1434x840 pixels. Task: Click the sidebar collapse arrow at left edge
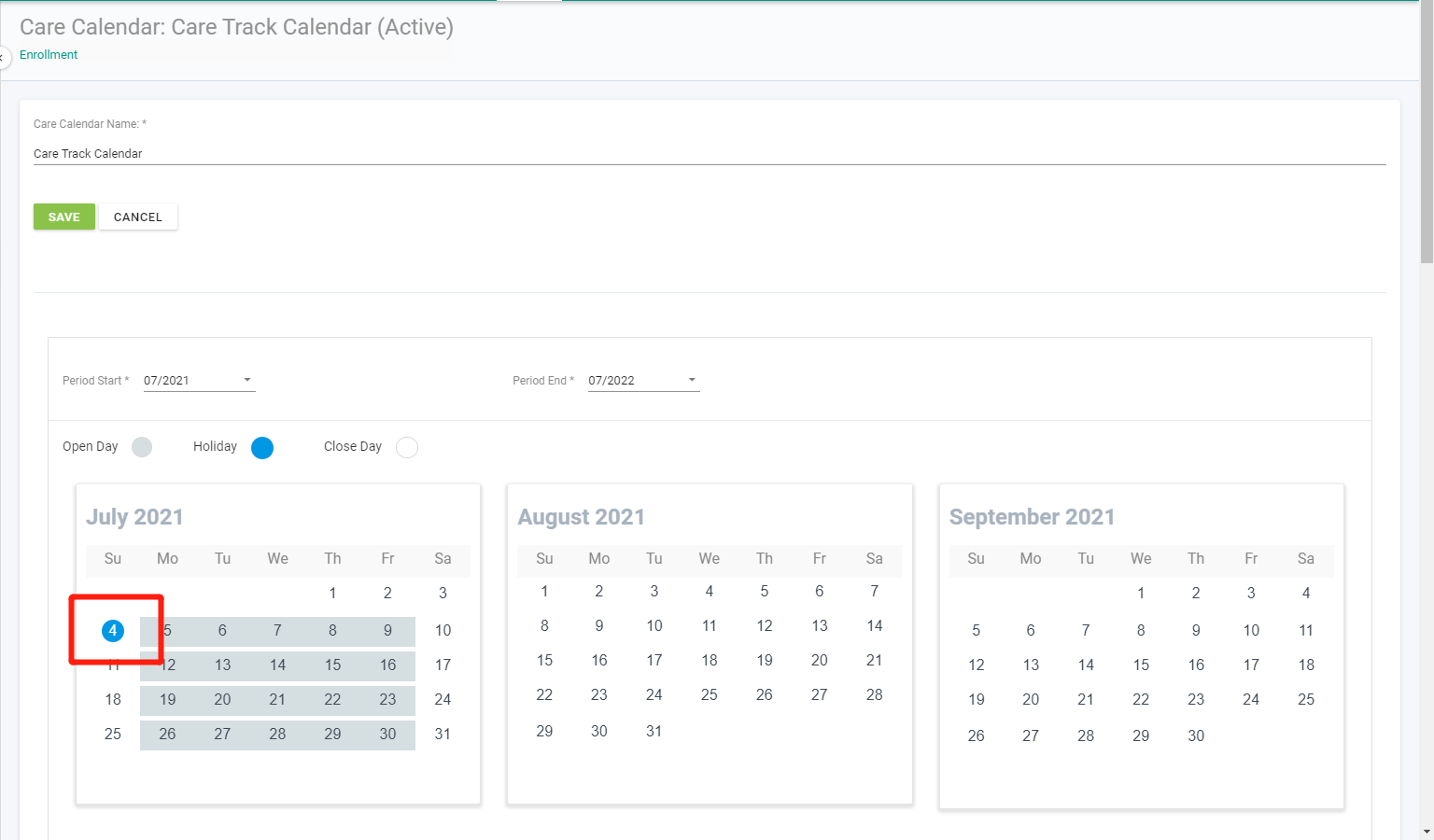click(x=3, y=58)
